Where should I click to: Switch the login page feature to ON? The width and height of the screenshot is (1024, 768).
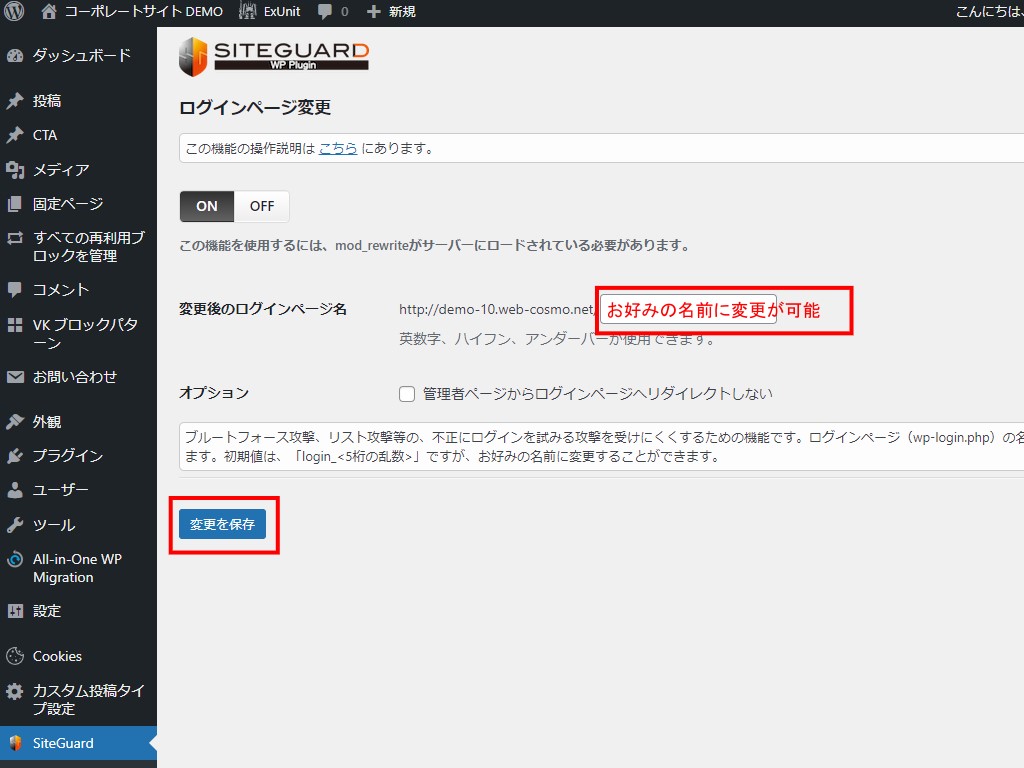point(207,206)
